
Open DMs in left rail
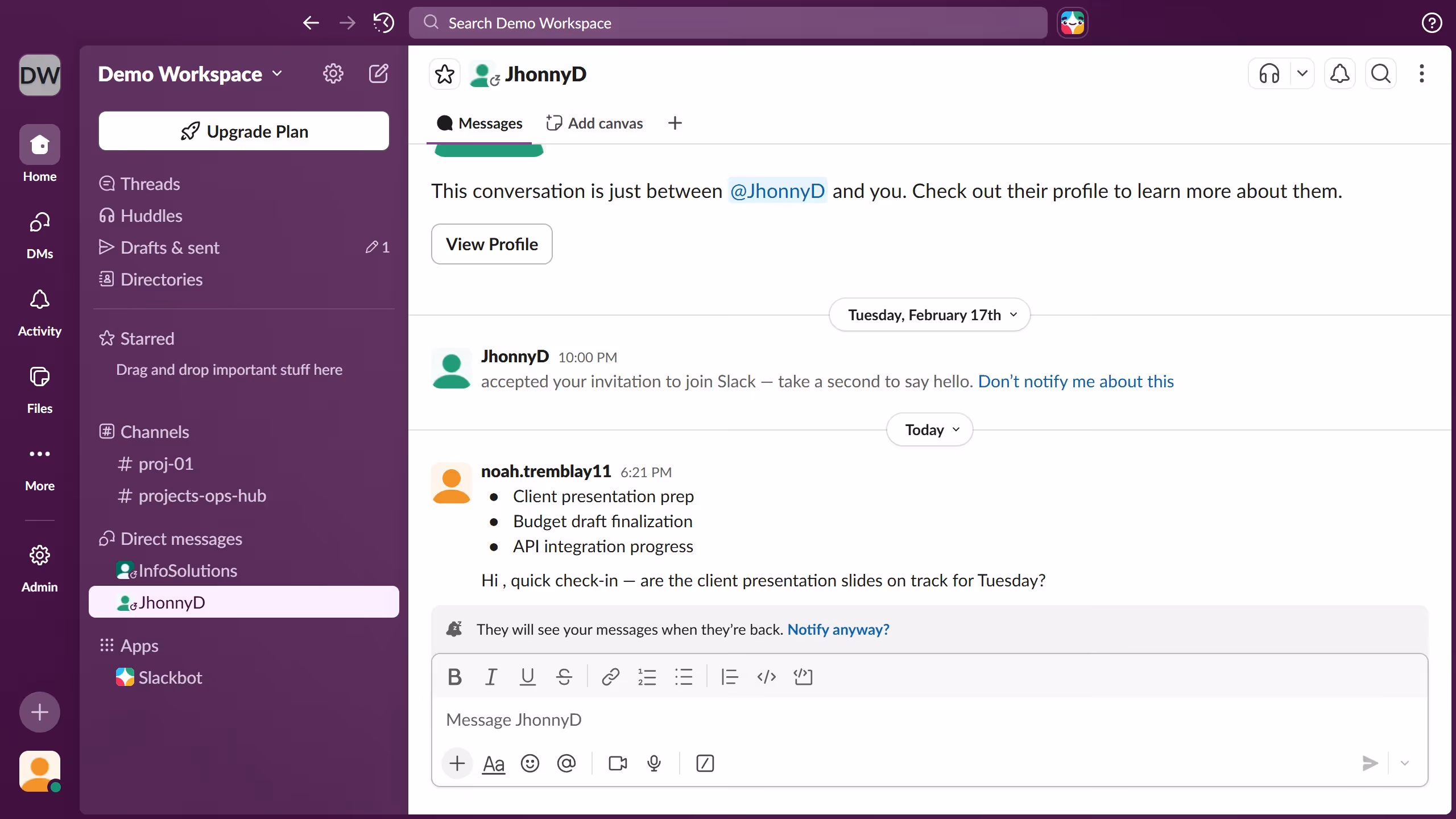point(39,235)
